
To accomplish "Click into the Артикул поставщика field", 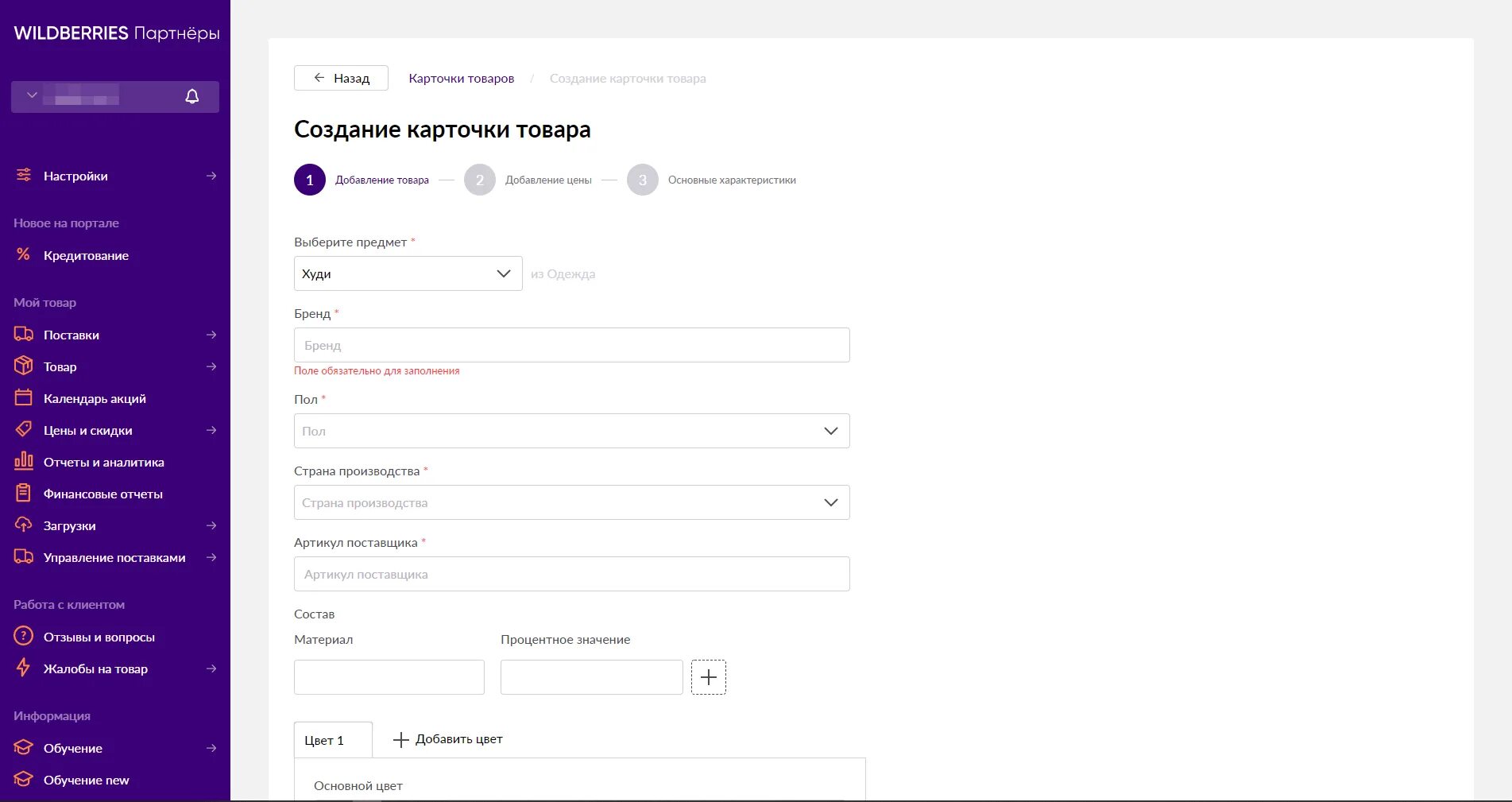I will click(571, 574).
